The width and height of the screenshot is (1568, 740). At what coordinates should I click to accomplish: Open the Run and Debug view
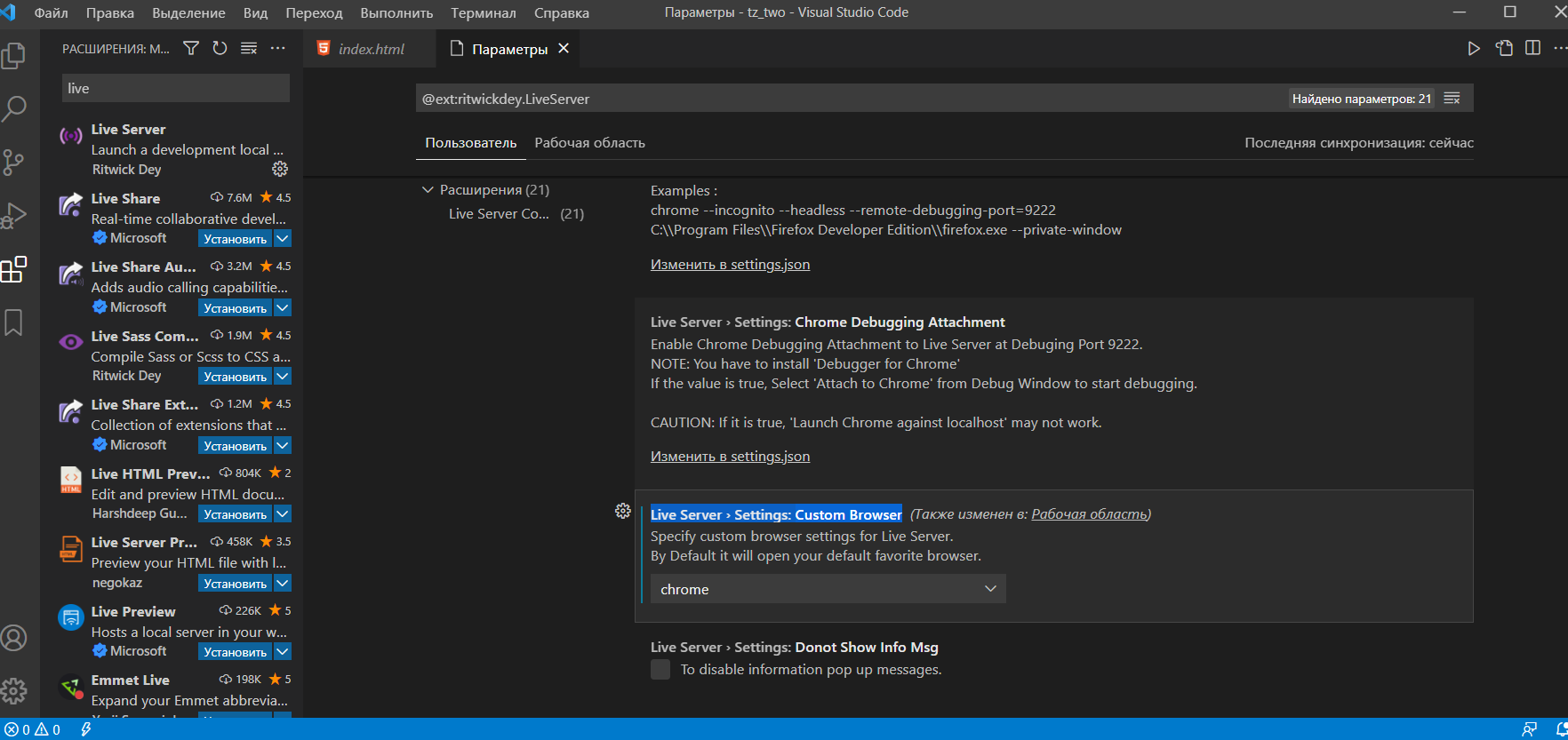click(x=14, y=216)
